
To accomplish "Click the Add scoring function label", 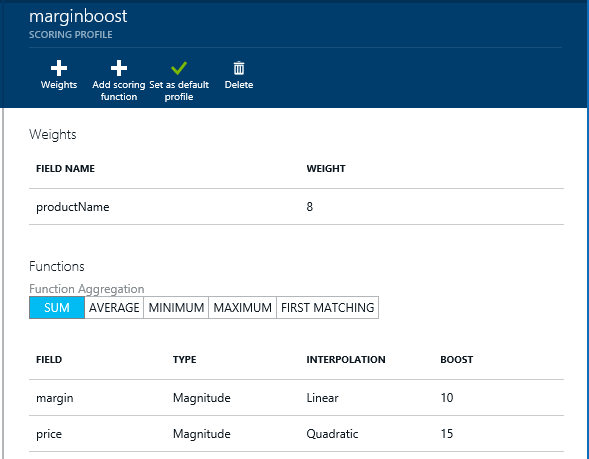I will click(119, 91).
